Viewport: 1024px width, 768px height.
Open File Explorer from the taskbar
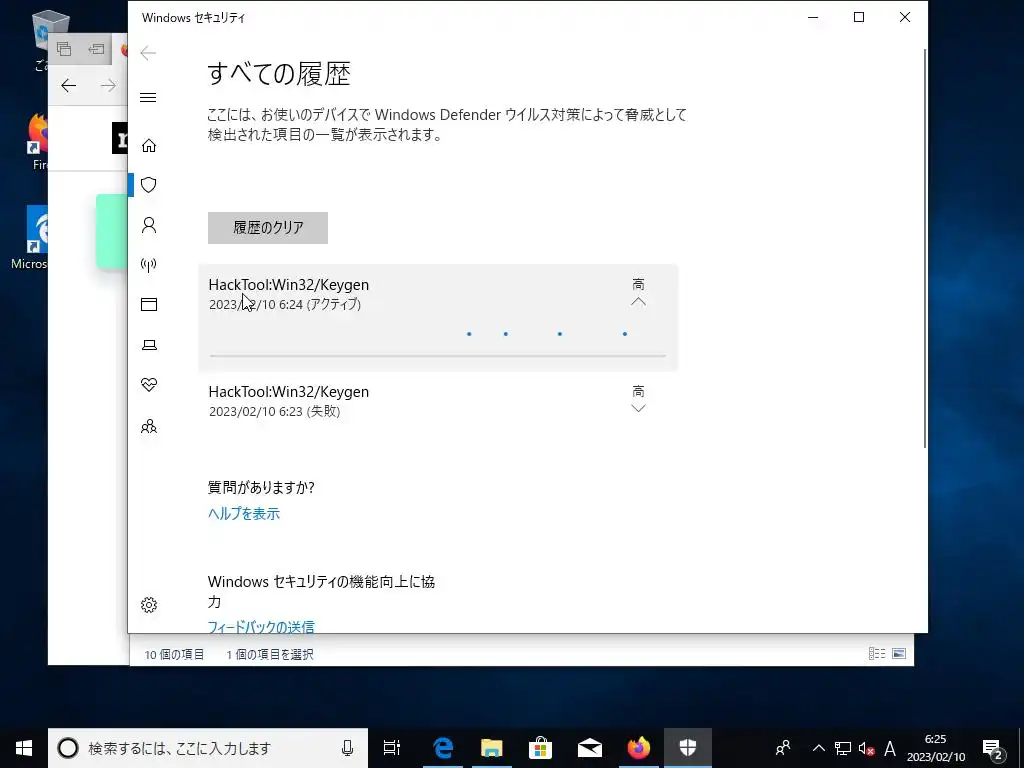click(x=492, y=748)
